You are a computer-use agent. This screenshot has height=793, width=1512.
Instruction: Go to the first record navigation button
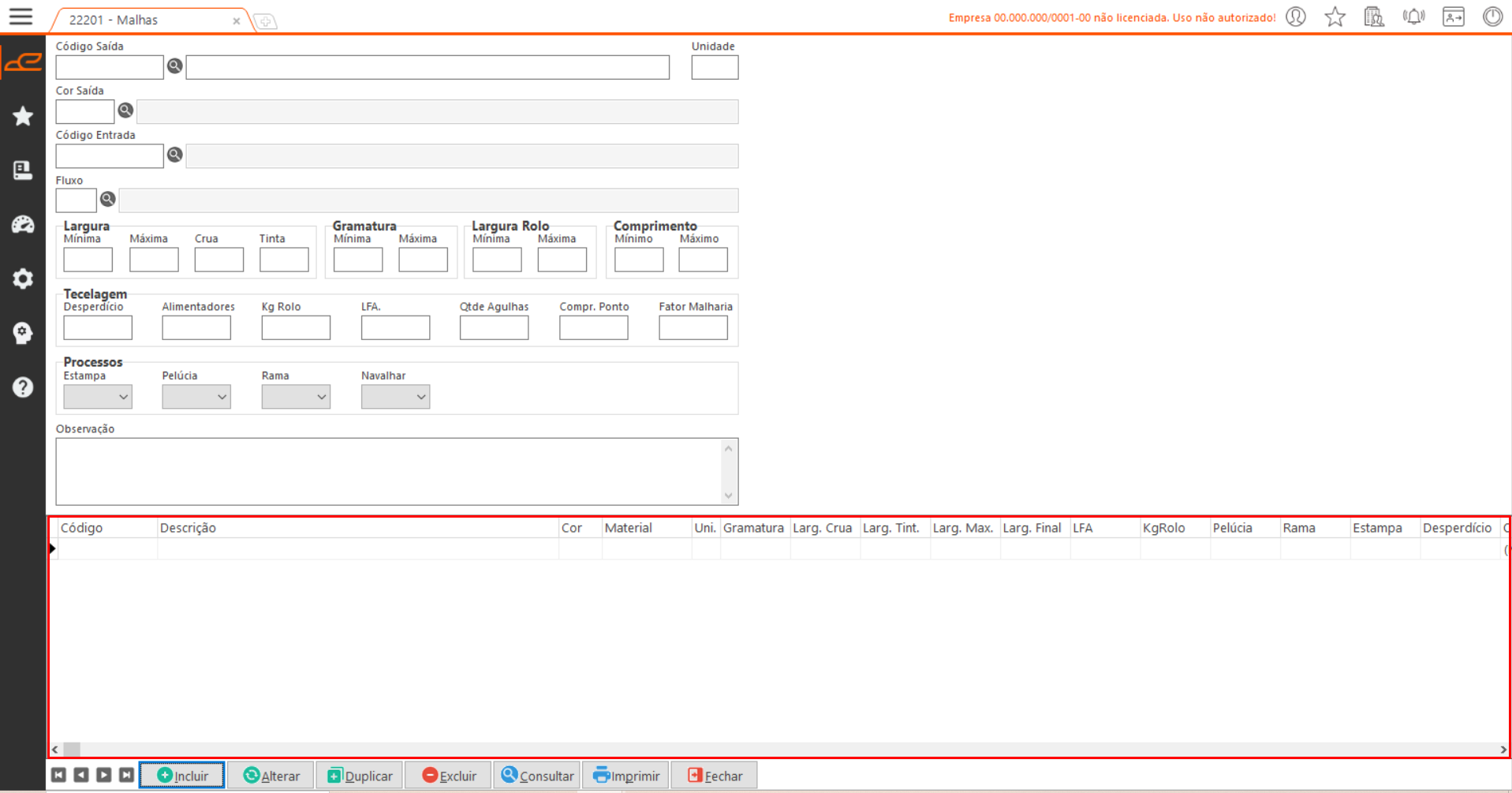click(59, 776)
